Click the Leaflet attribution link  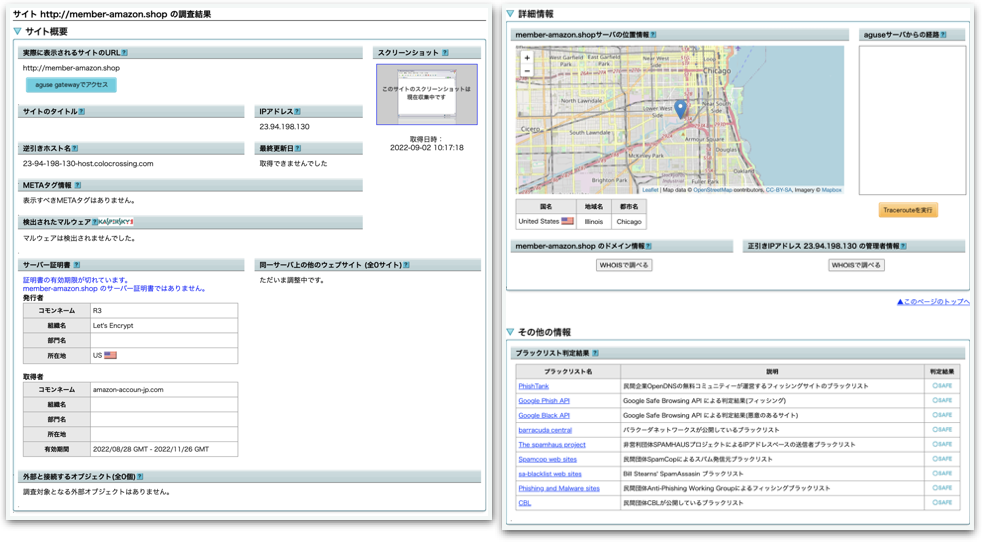tap(650, 190)
